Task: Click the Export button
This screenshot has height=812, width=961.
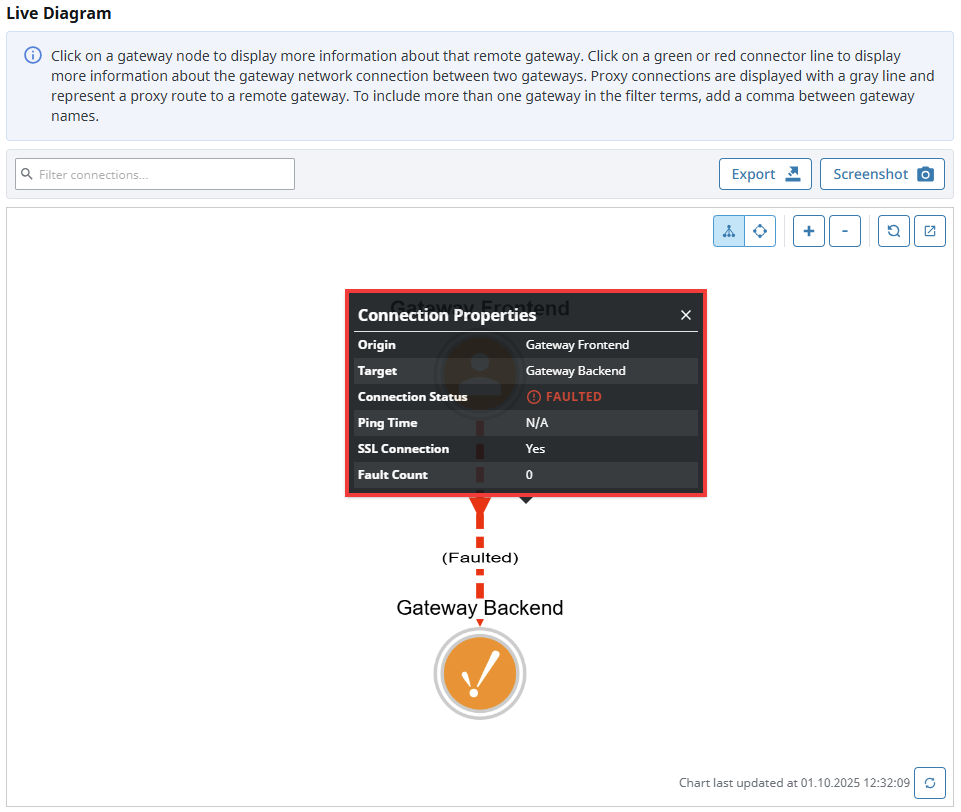Action: point(765,174)
